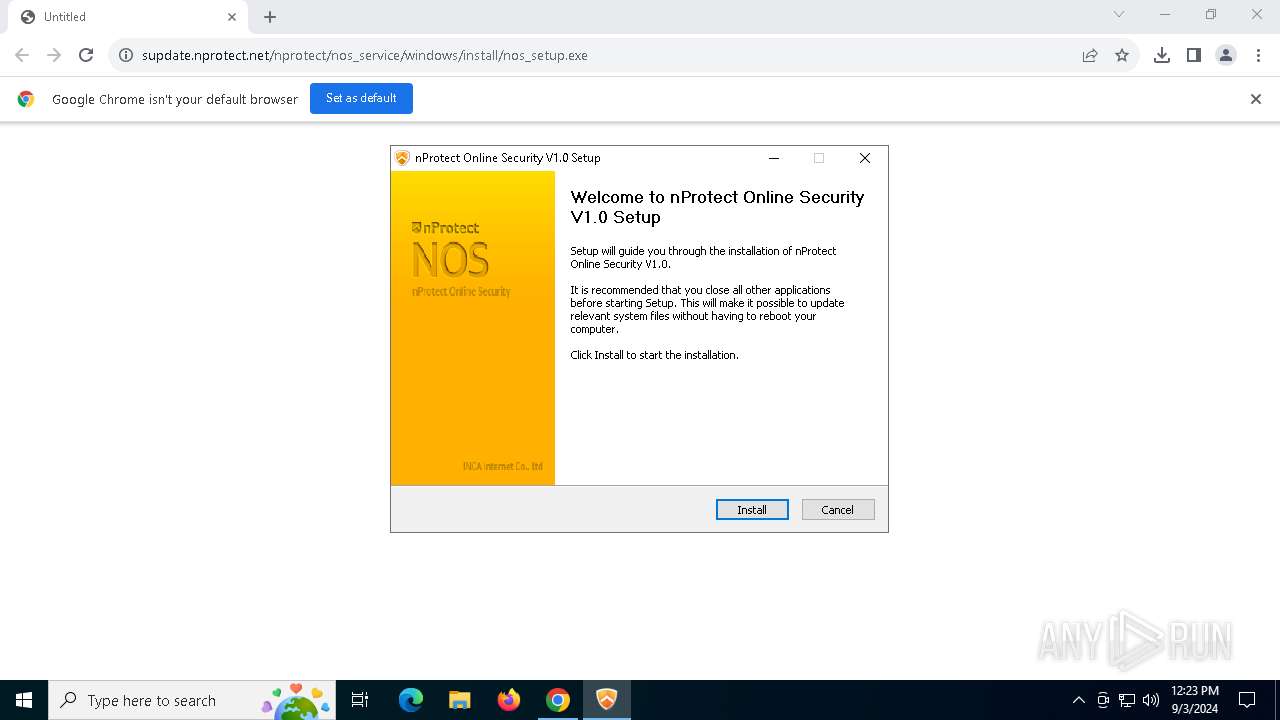1280x720 pixels.
Task: Open Chrome downloads icon
Action: point(1162,55)
